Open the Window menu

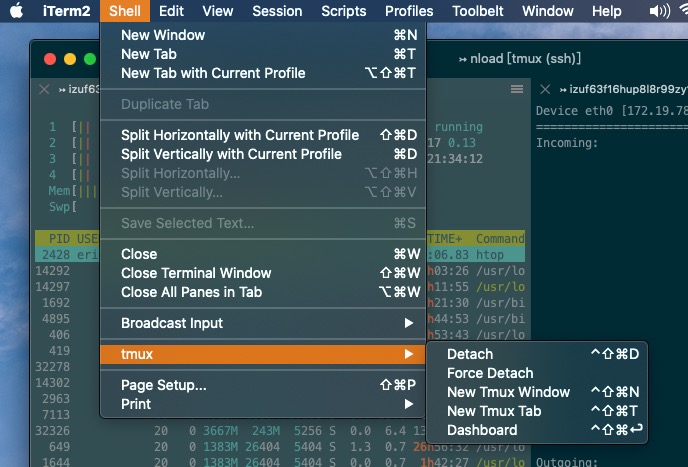(548, 11)
